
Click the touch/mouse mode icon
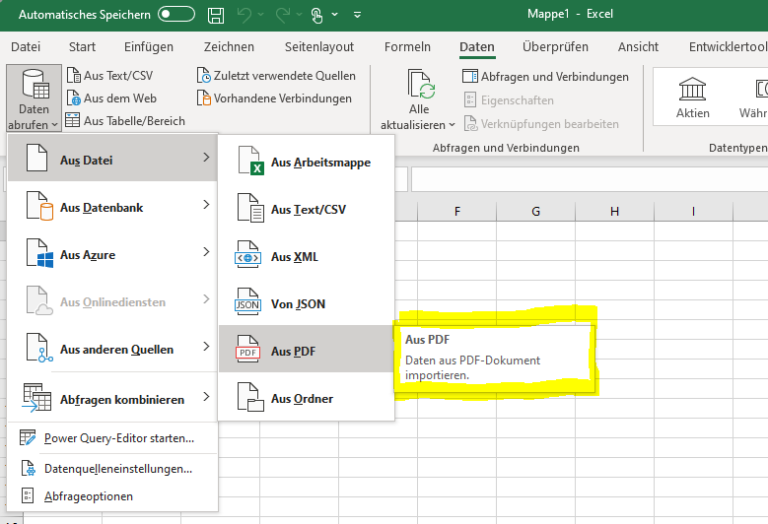(x=317, y=15)
